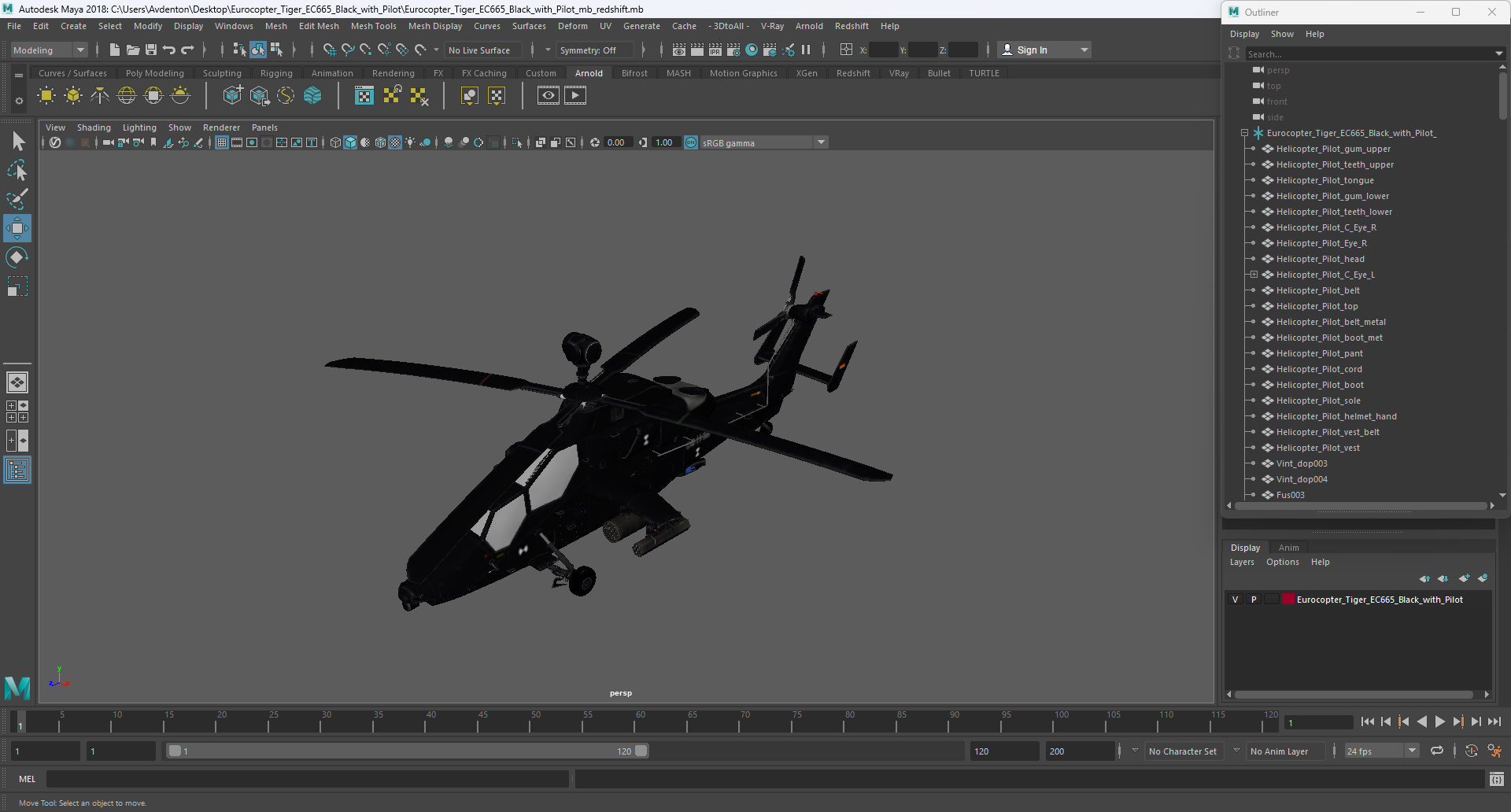Screen dimensions: 1511x812
Task: Toggle playback P of Eurocopter layer
Action: click(x=1254, y=600)
